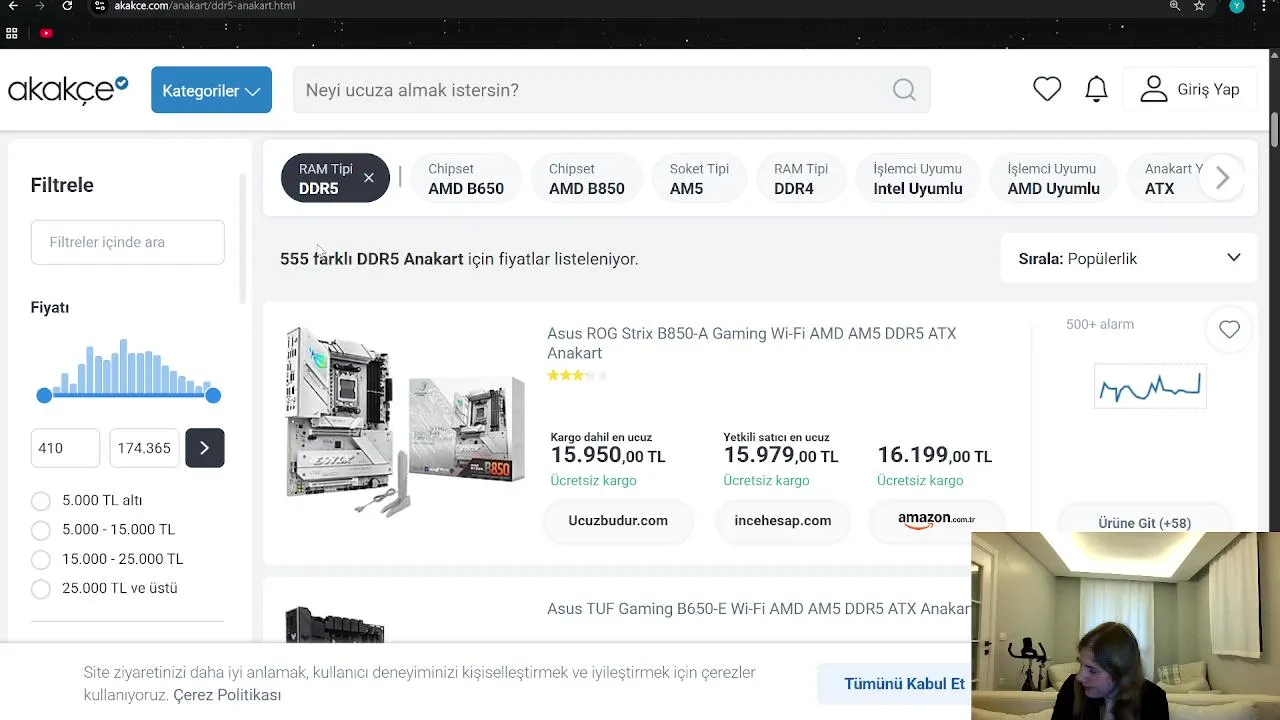Click the product star rating
This screenshot has width=1280, height=720.
point(577,376)
